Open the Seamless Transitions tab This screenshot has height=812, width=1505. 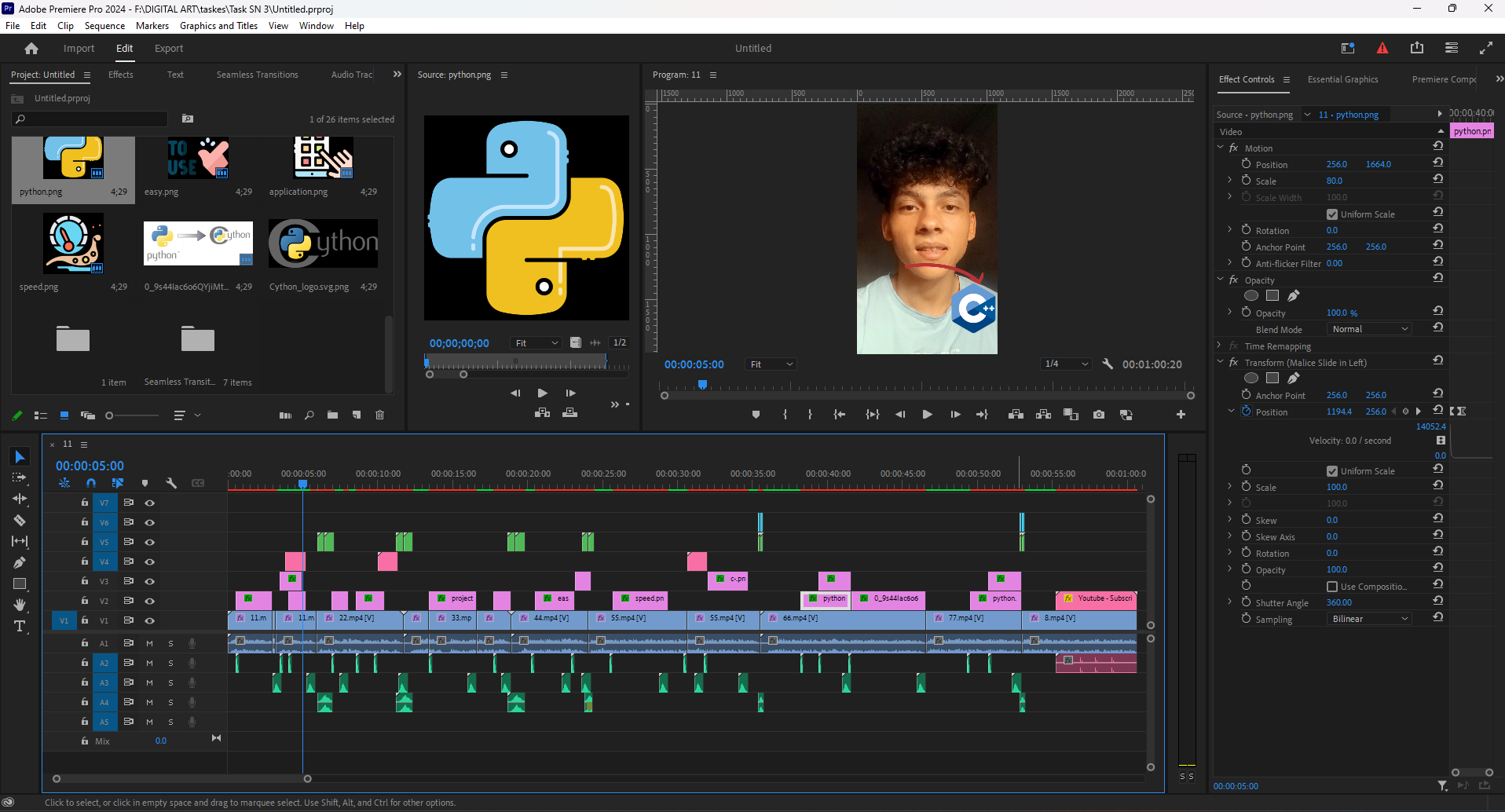pyautogui.click(x=258, y=75)
